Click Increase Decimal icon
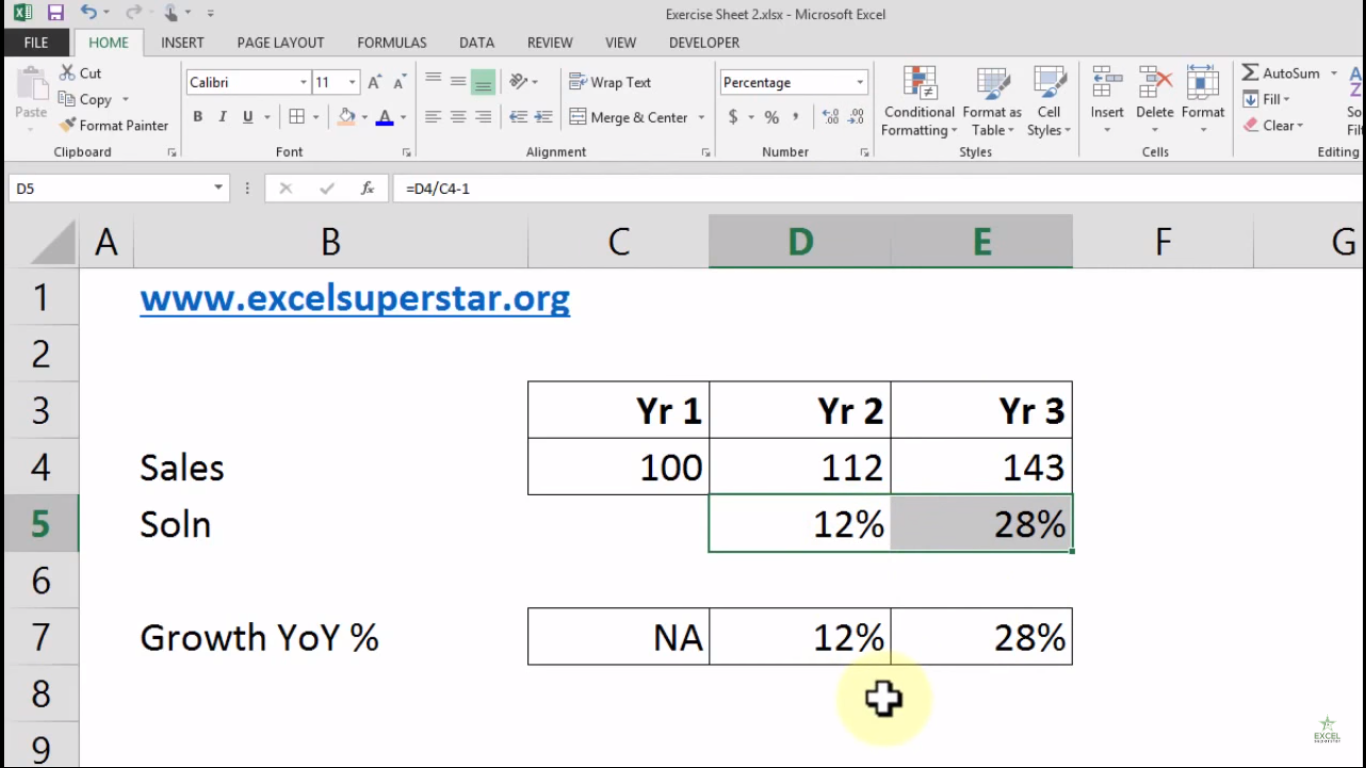Image resolution: width=1366 pixels, height=768 pixels. pos(830,117)
